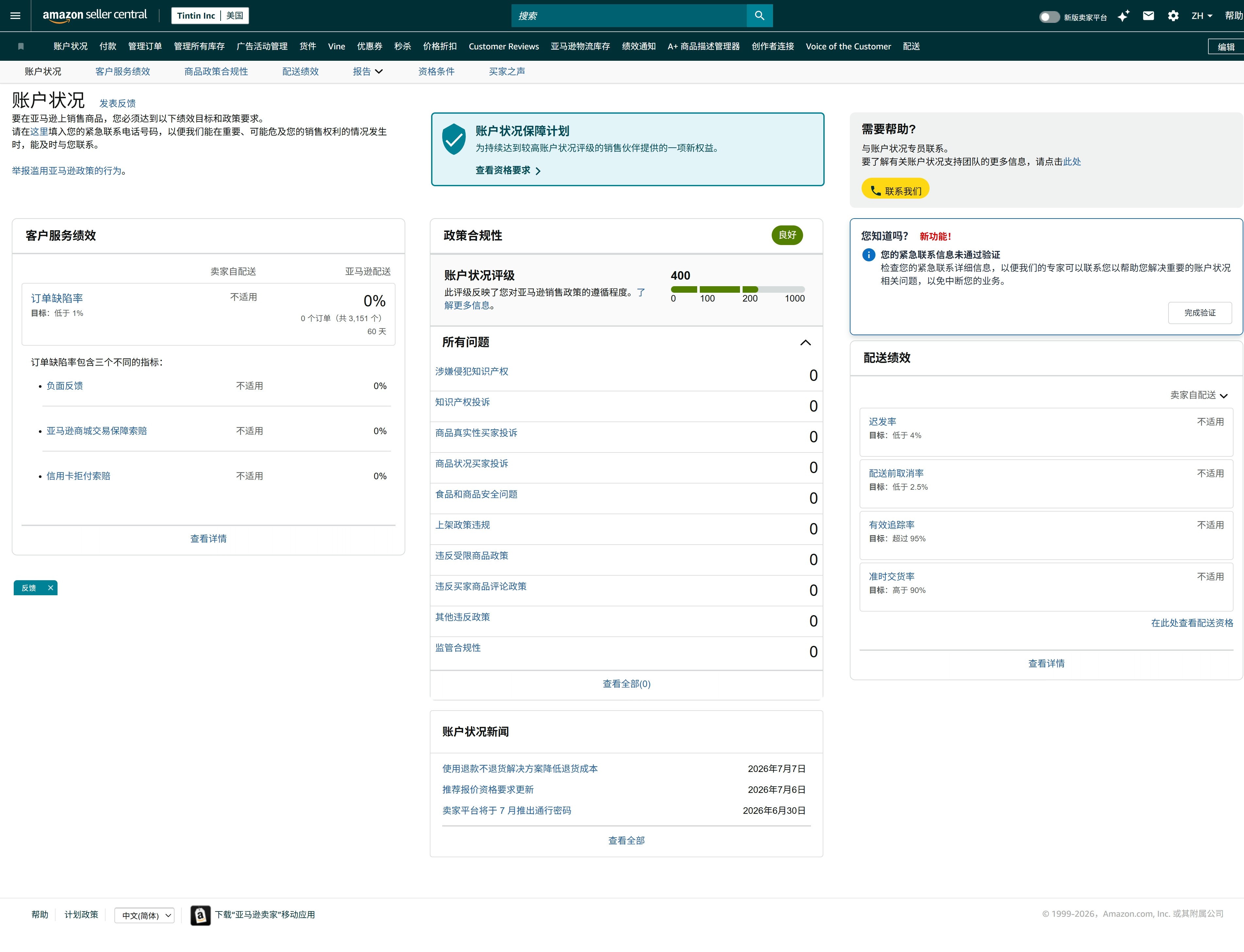Open the 卖家自配送 fulfillment dropdown
This screenshot has height=952, width=1244.
[x=1199, y=395]
